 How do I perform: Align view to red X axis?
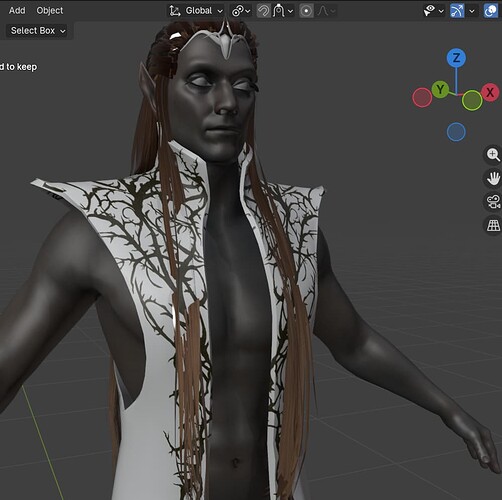coord(490,92)
